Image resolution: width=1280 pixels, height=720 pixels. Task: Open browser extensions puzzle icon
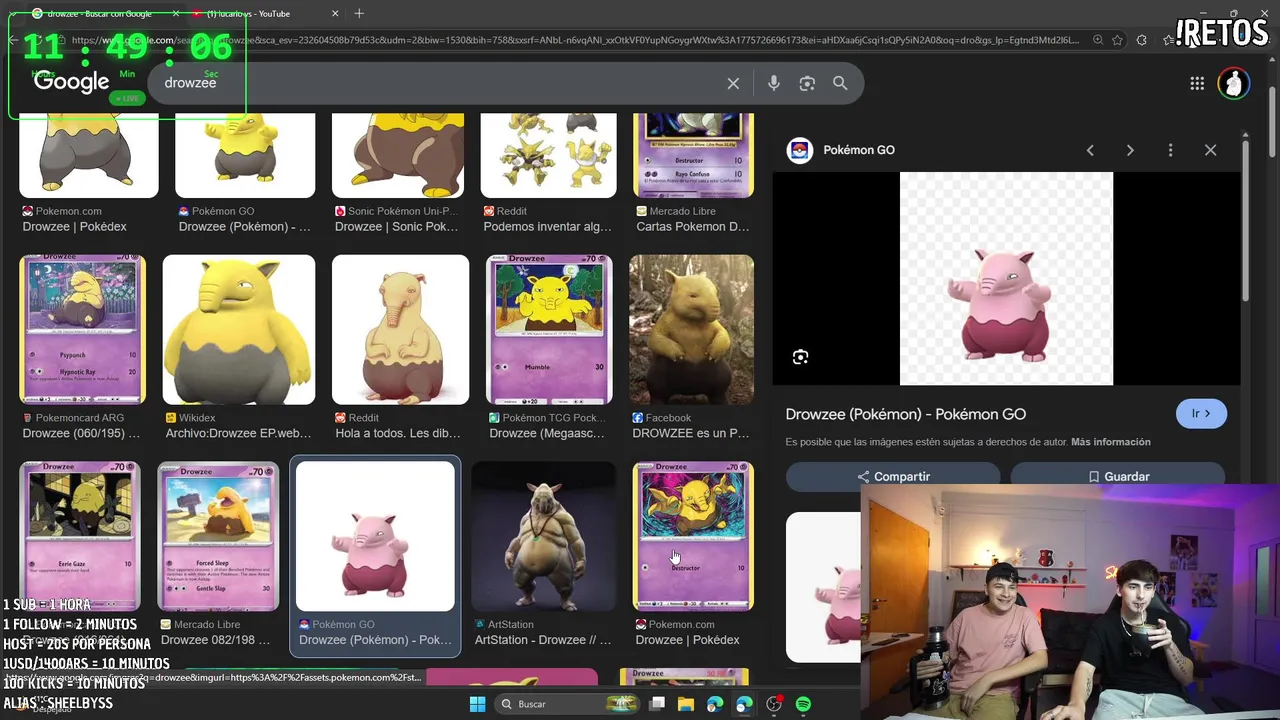pyautogui.click(x=1142, y=40)
